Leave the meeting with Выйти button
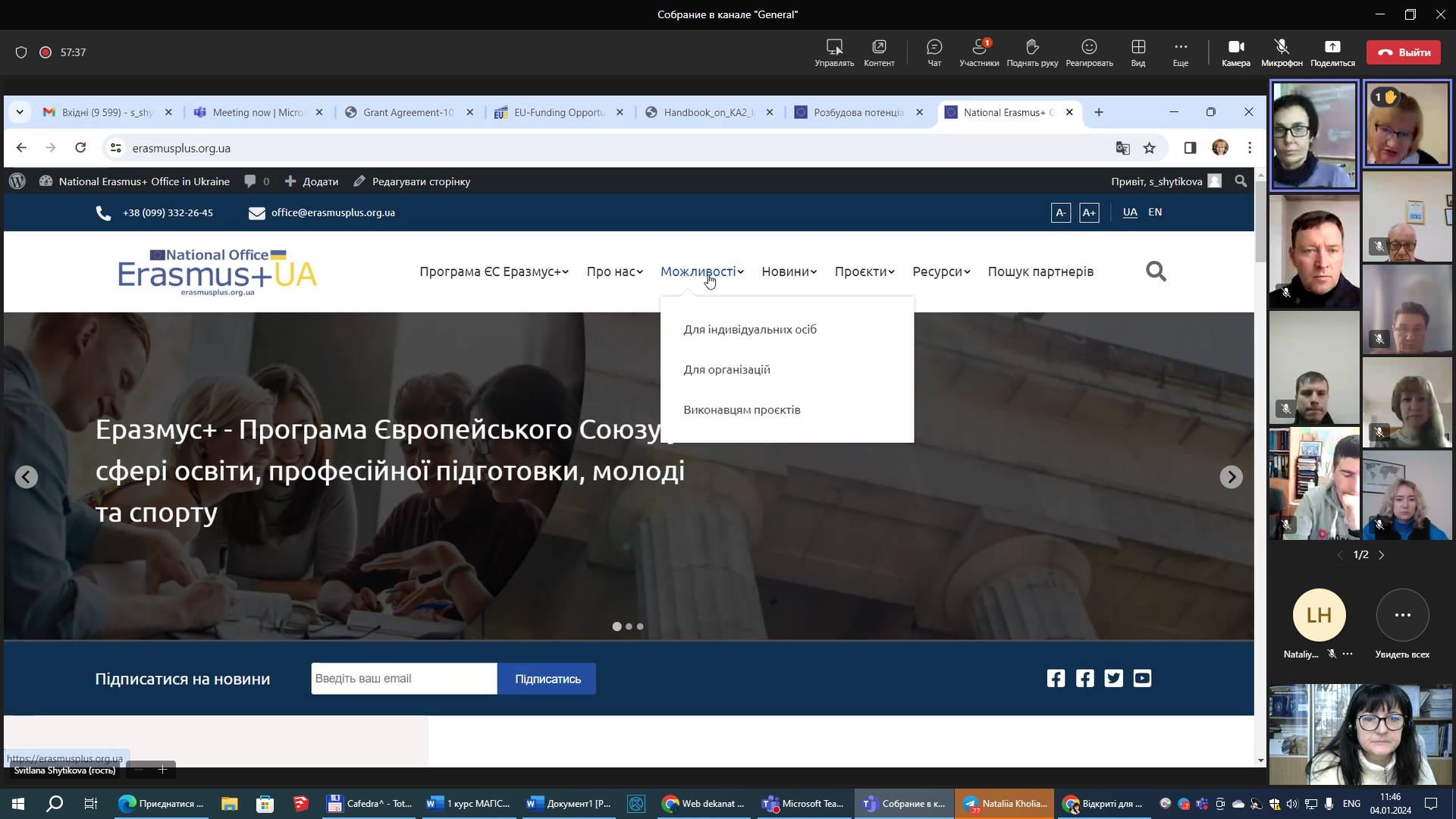The height and width of the screenshot is (819, 1456). (1404, 52)
